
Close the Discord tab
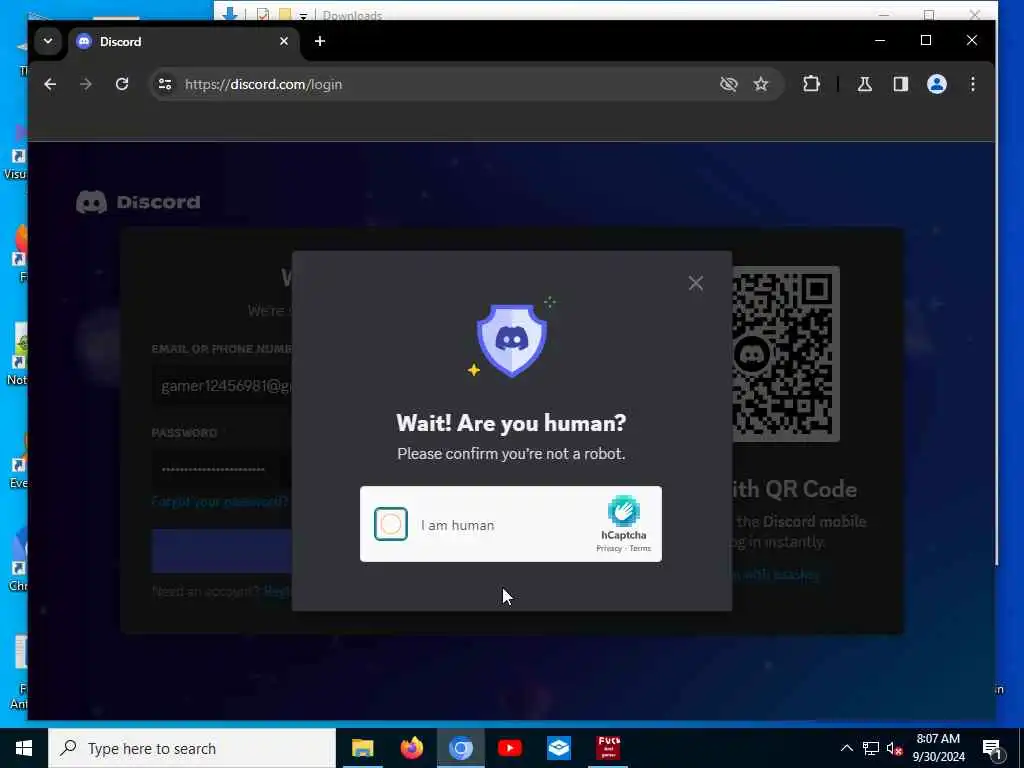(283, 41)
